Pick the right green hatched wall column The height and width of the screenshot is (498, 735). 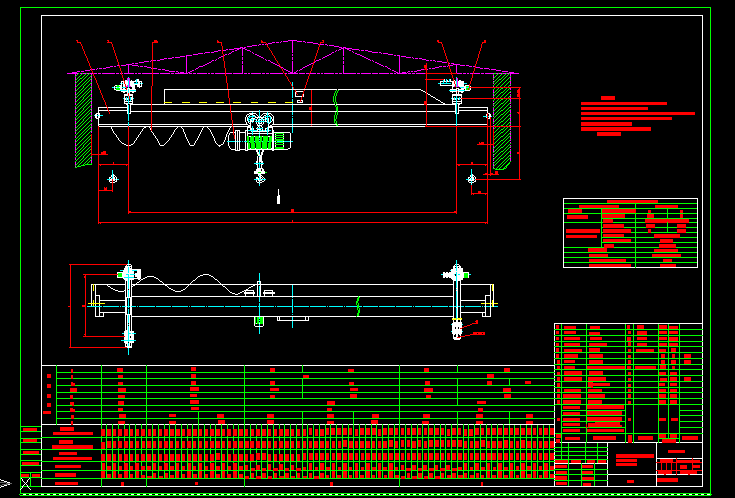(502, 121)
